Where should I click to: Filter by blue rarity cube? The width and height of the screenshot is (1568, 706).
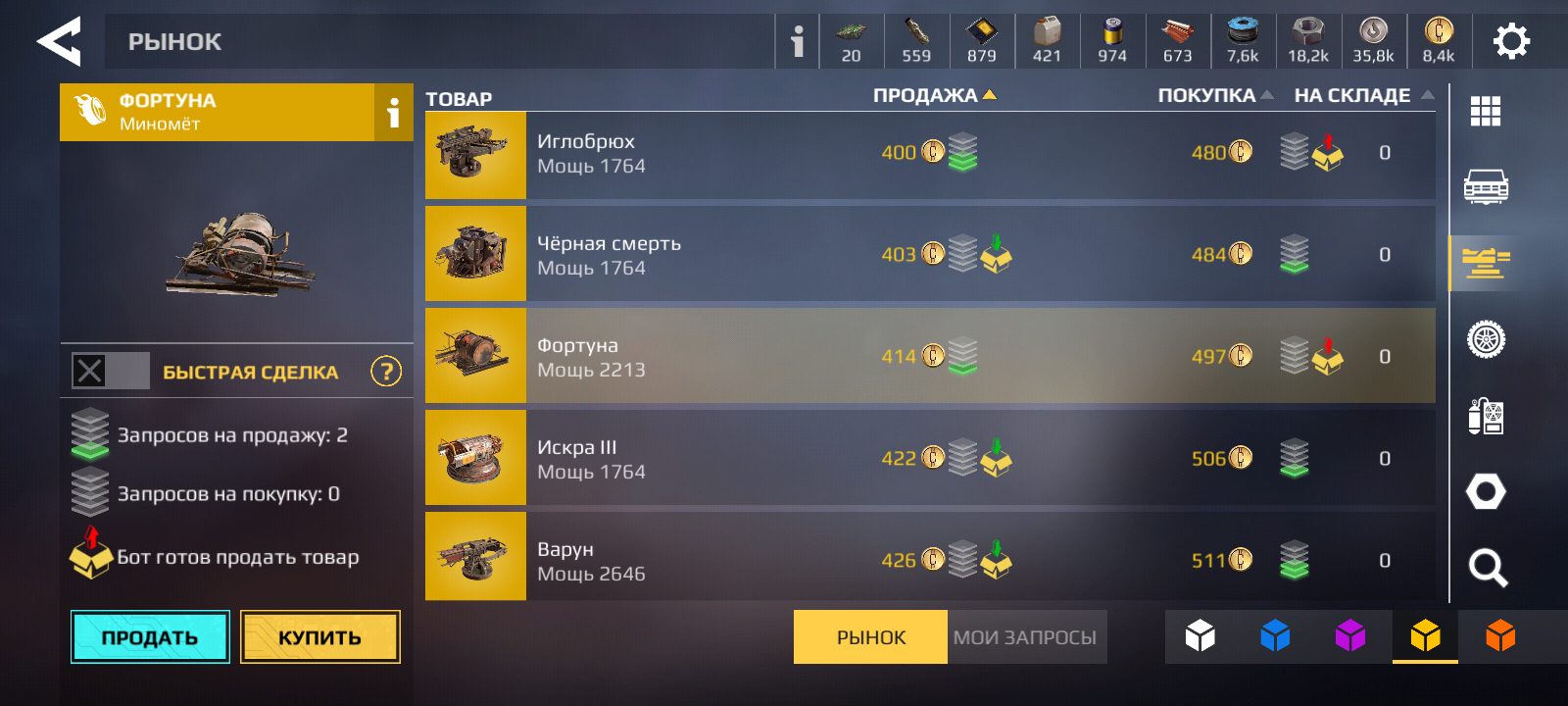click(1275, 636)
